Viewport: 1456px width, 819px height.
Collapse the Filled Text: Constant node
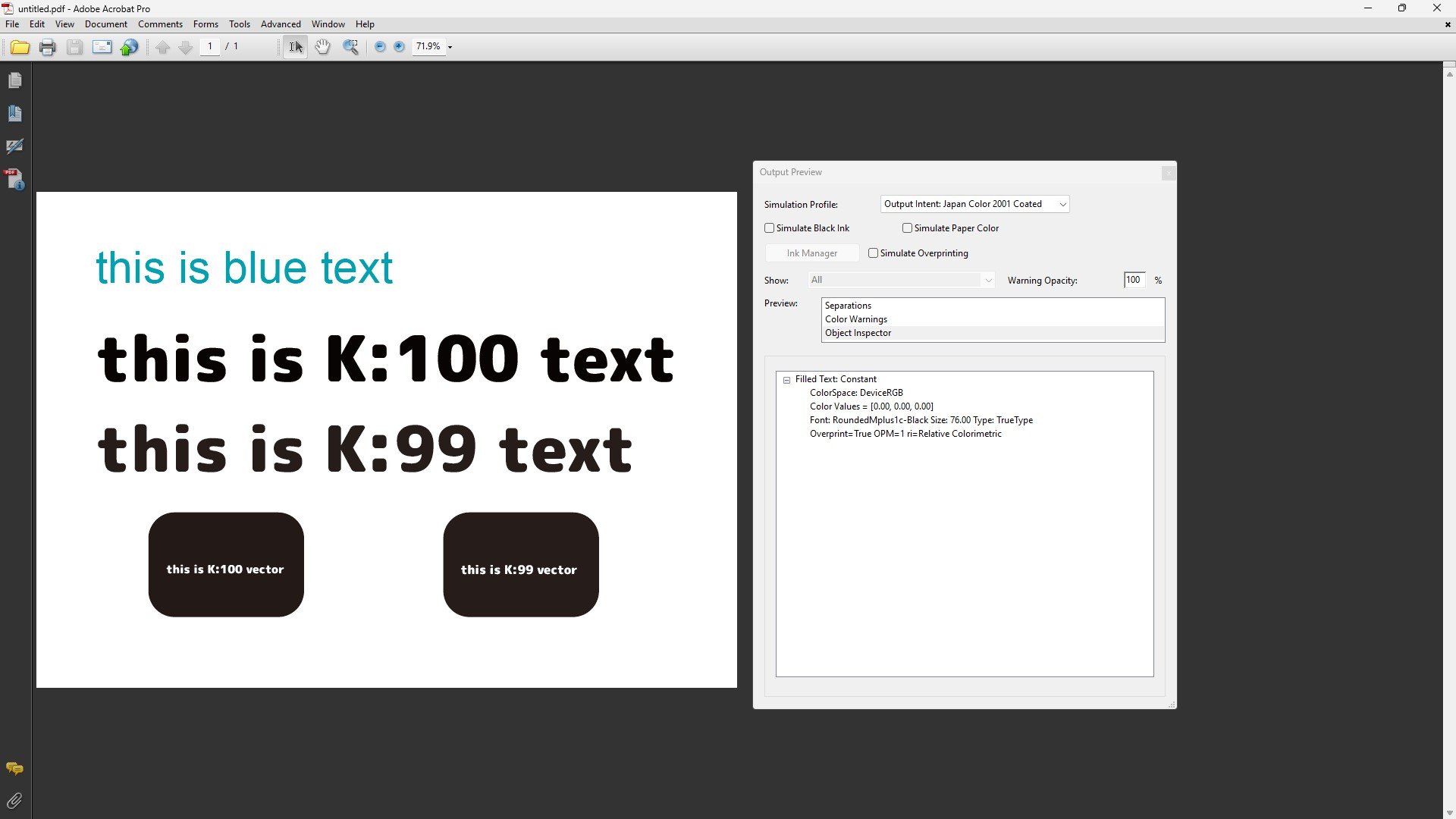(x=786, y=380)
